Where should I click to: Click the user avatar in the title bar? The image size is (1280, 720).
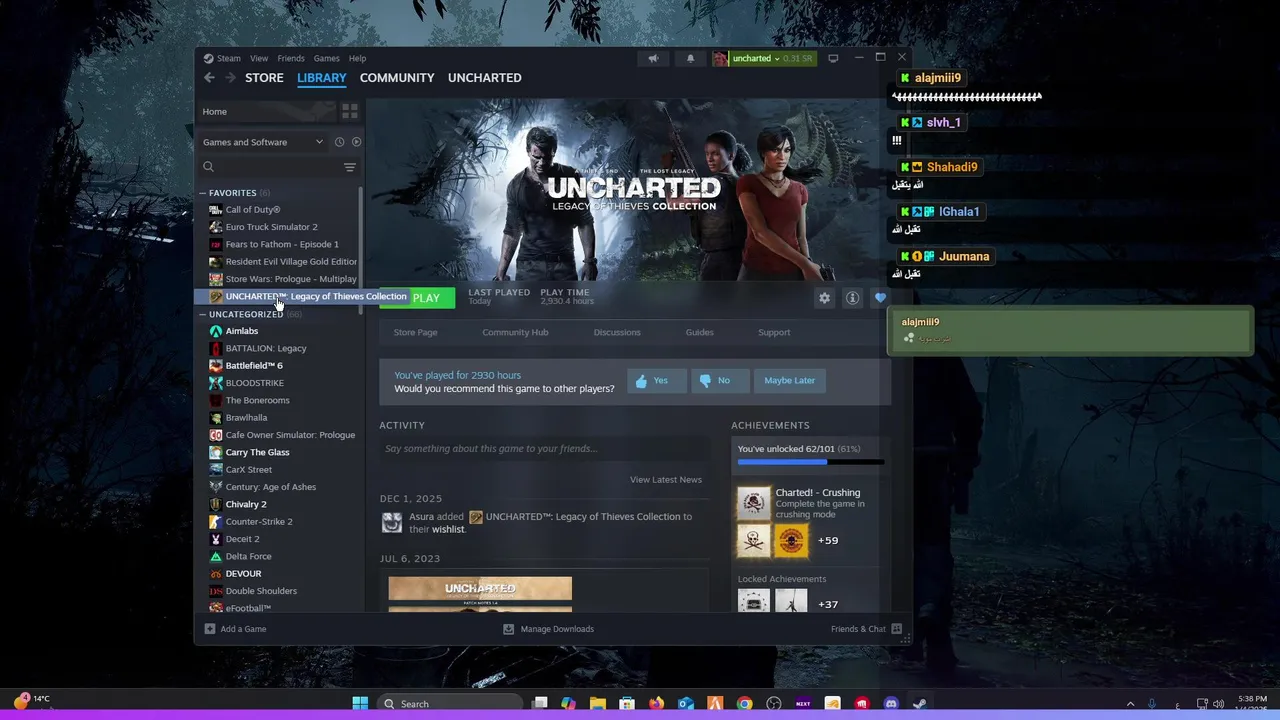point(720,58)
